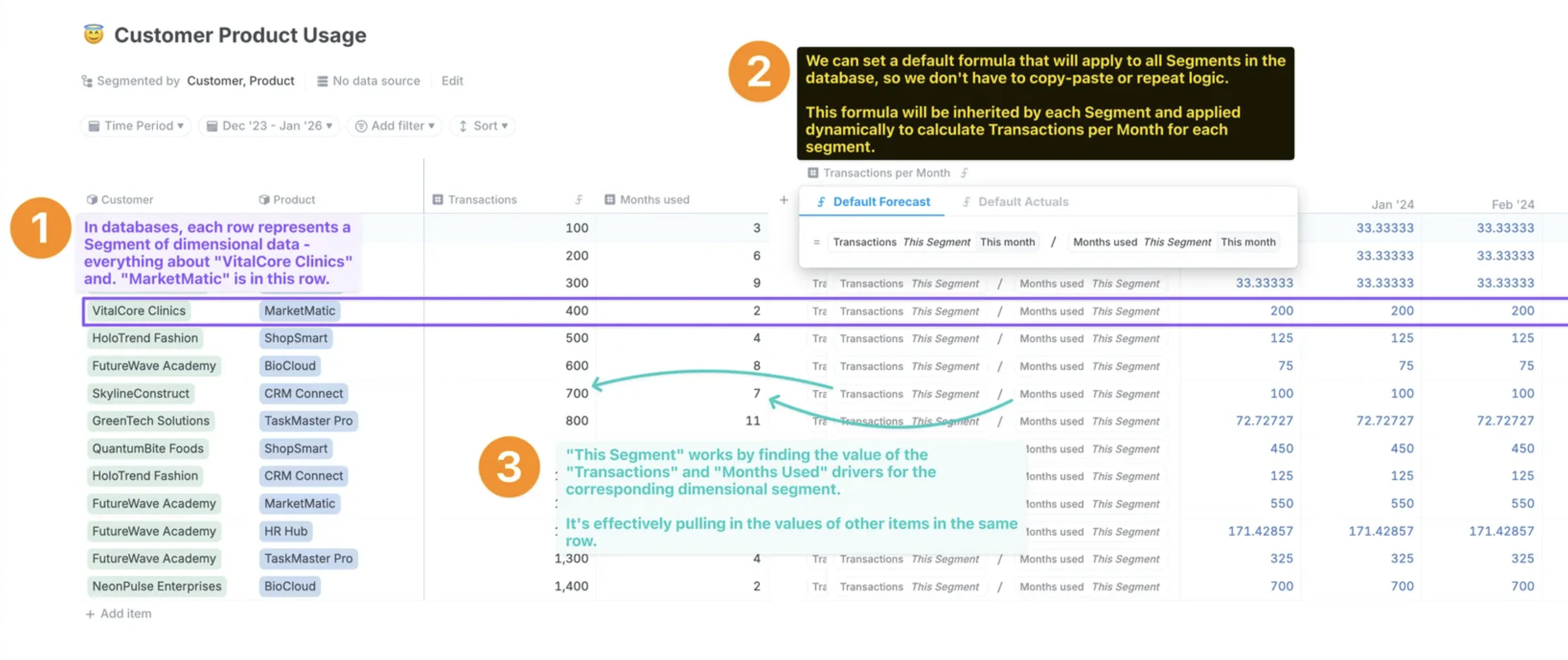Click the Product dimension cube icon

(264, 200)
